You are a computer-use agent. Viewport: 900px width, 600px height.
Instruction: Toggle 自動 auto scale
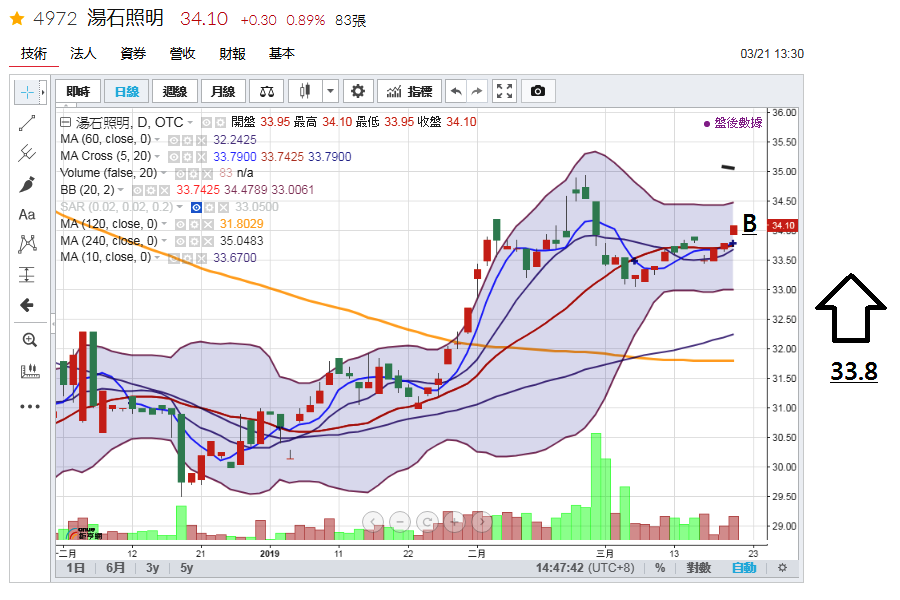pyautogui.click(x=744, y=568)
